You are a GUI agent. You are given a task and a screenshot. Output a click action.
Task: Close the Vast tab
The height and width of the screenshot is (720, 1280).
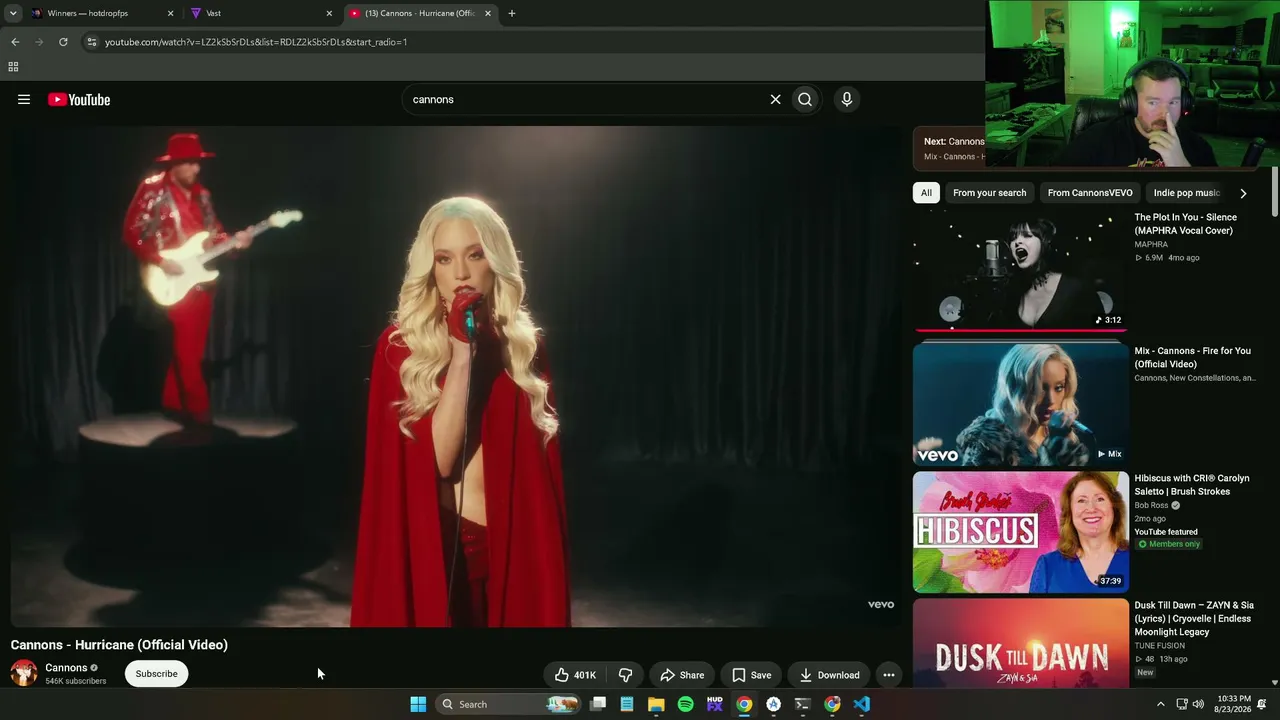[x=329, y=13]
